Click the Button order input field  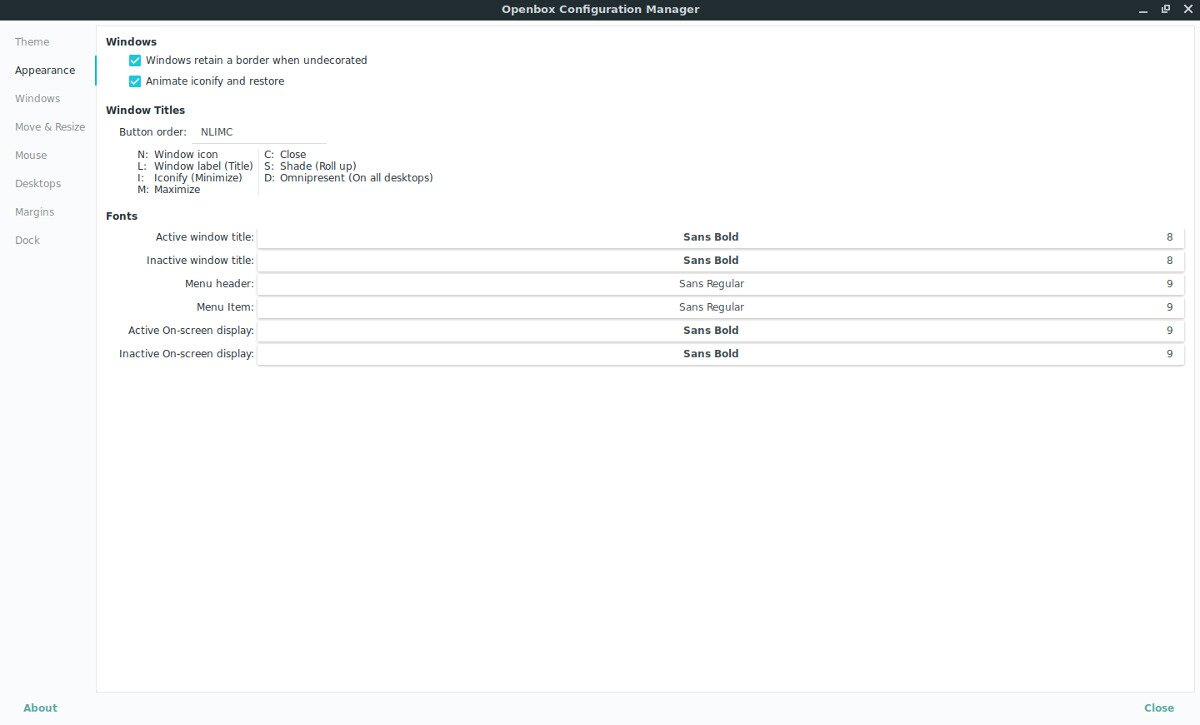click(x=259, y=132)
